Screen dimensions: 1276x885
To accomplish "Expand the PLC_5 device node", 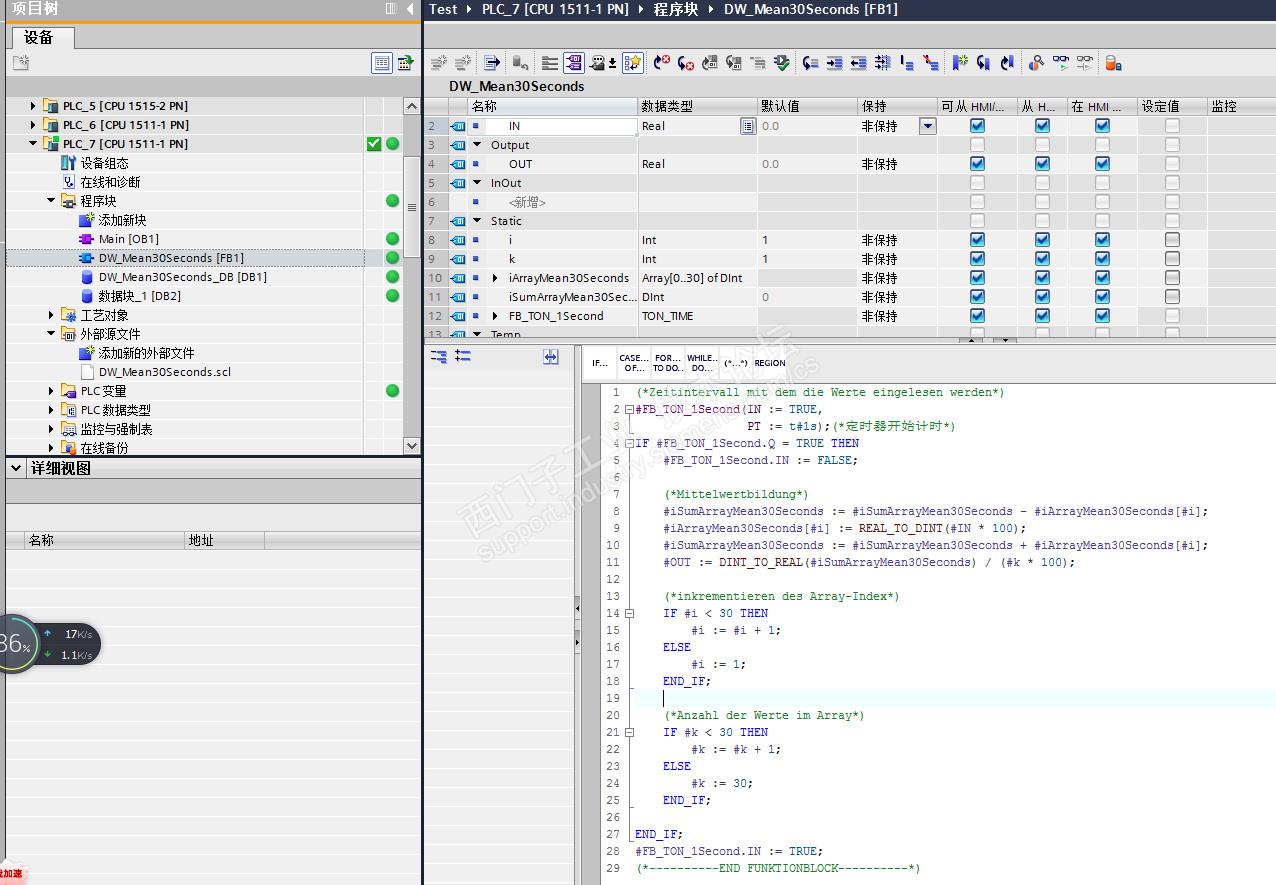I will pyautogui.click(x=33, y=106).
